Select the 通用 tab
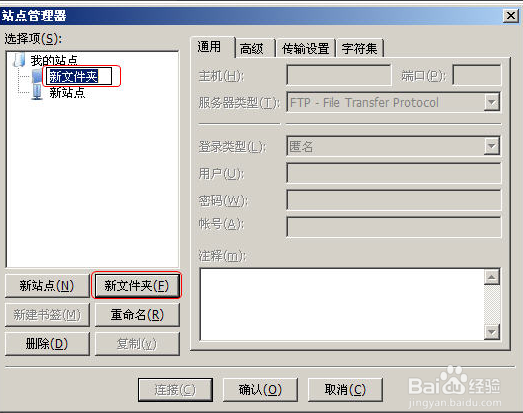 click(209, 47)
